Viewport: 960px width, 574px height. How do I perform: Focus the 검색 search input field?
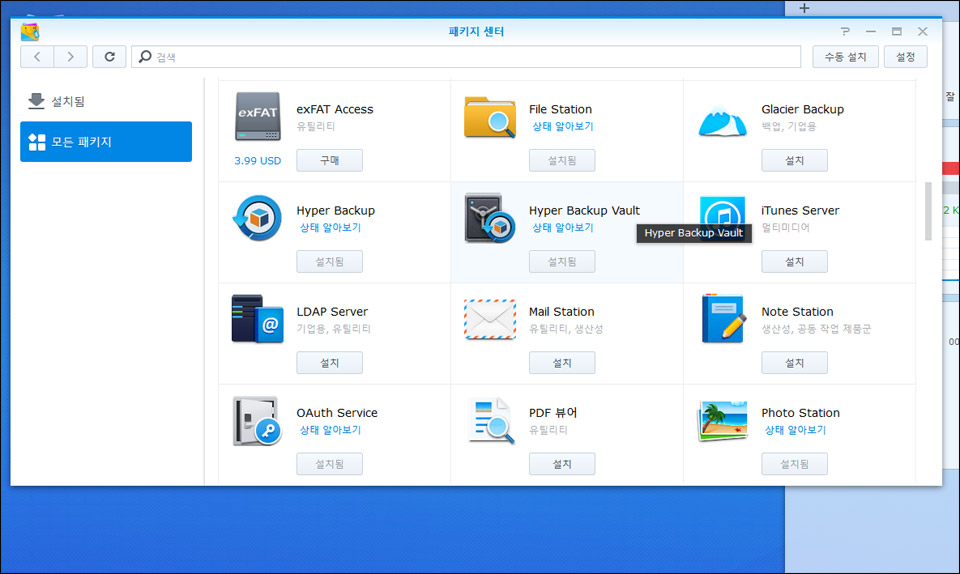(x=466, y=57)
